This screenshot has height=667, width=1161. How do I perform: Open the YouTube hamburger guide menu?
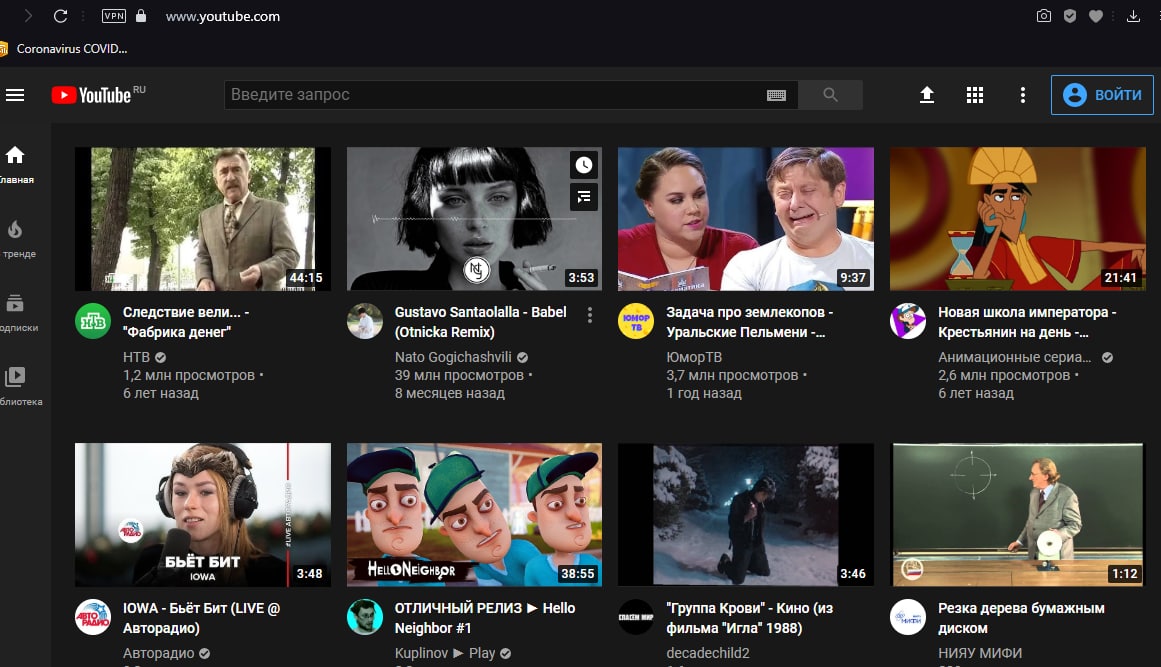coord(15,95)
